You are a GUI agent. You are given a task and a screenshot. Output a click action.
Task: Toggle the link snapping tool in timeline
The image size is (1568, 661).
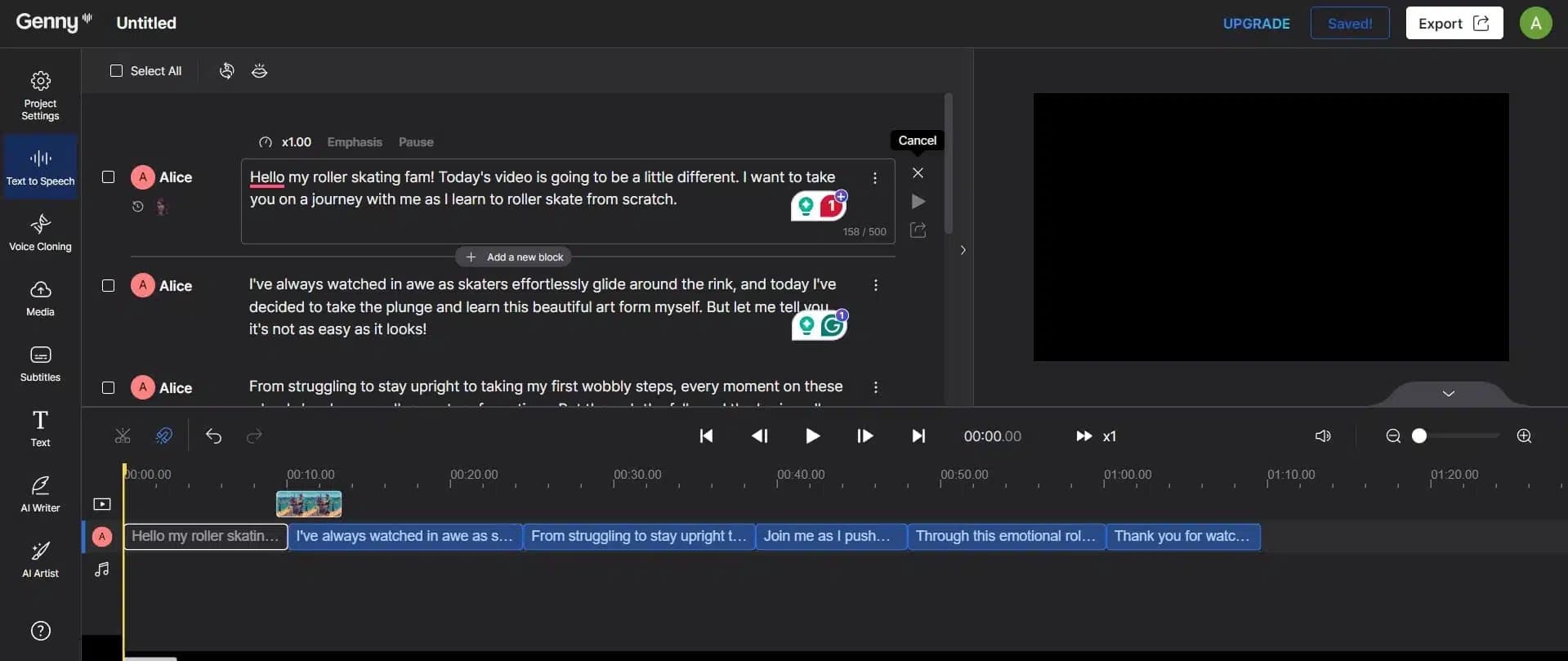point(163,435)
